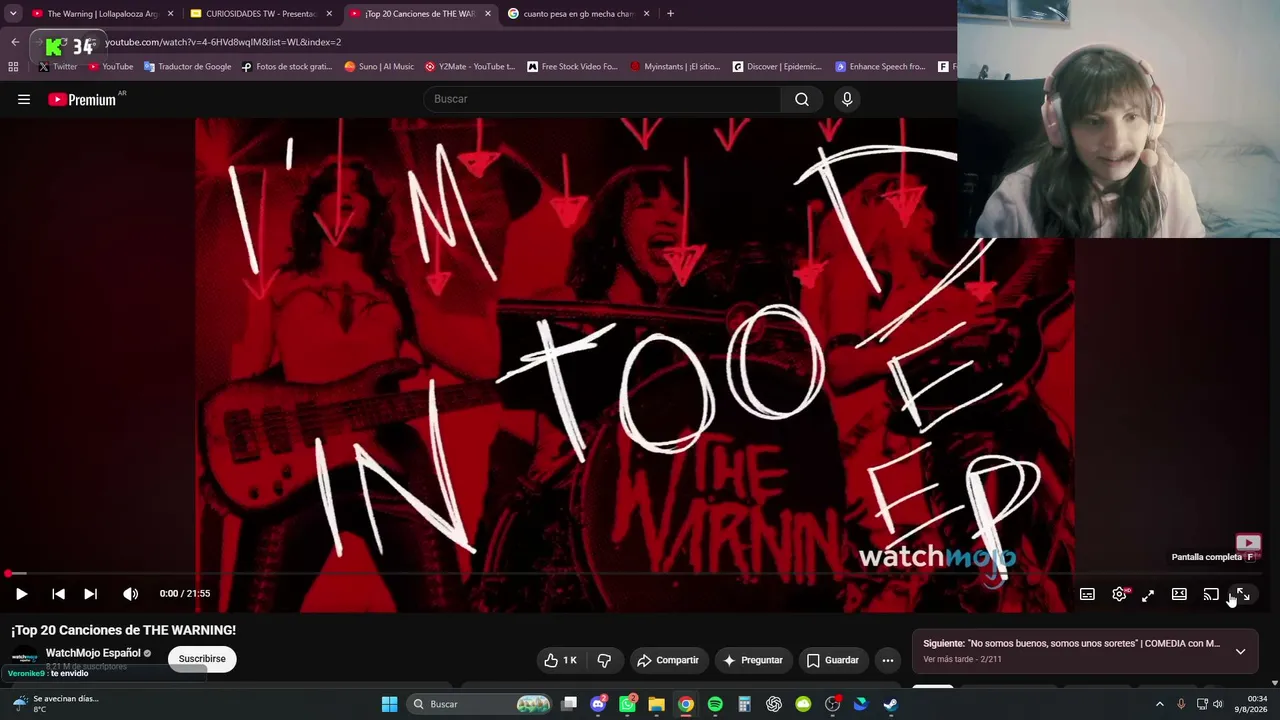The image size is (1280, 720).
Task: Go back to the previous page
Action: [15, 42]
